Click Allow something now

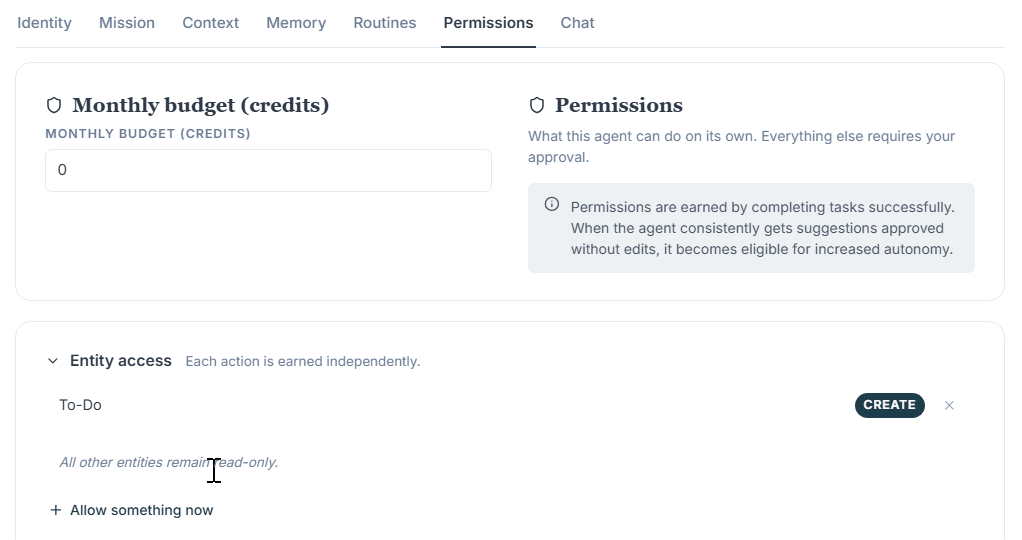(x=141, y=510)
